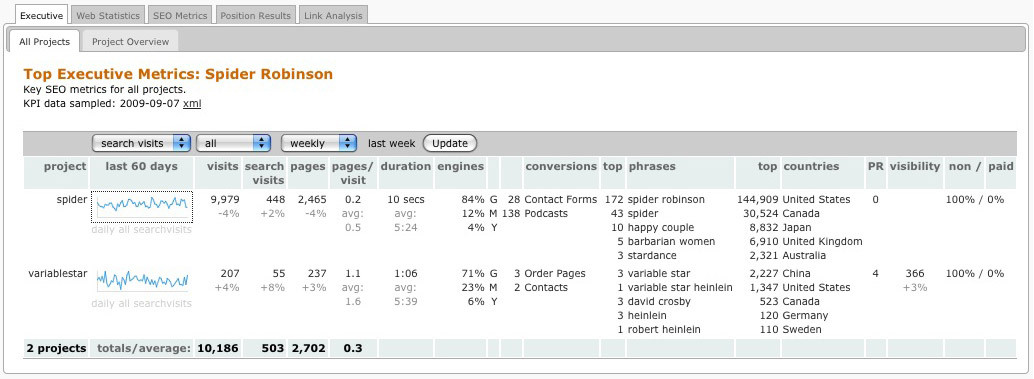Click the 'United Kingdom' country entry
This screenshot has width=1034, height=379.
(822, 241)
